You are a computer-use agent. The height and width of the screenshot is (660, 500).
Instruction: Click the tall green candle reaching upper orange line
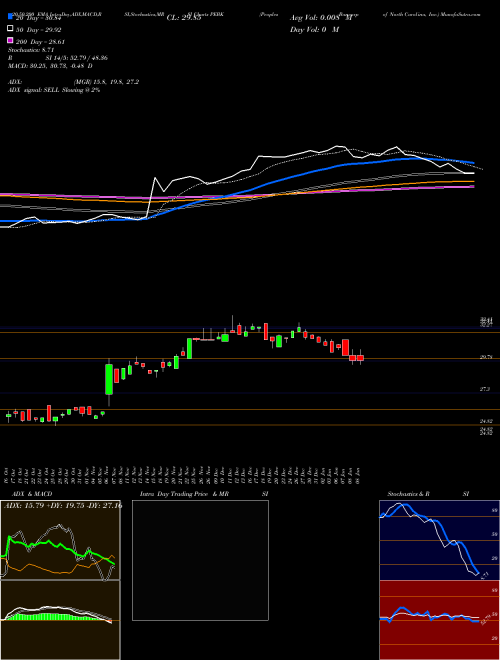pyautogui.click(x=189, y=349)
